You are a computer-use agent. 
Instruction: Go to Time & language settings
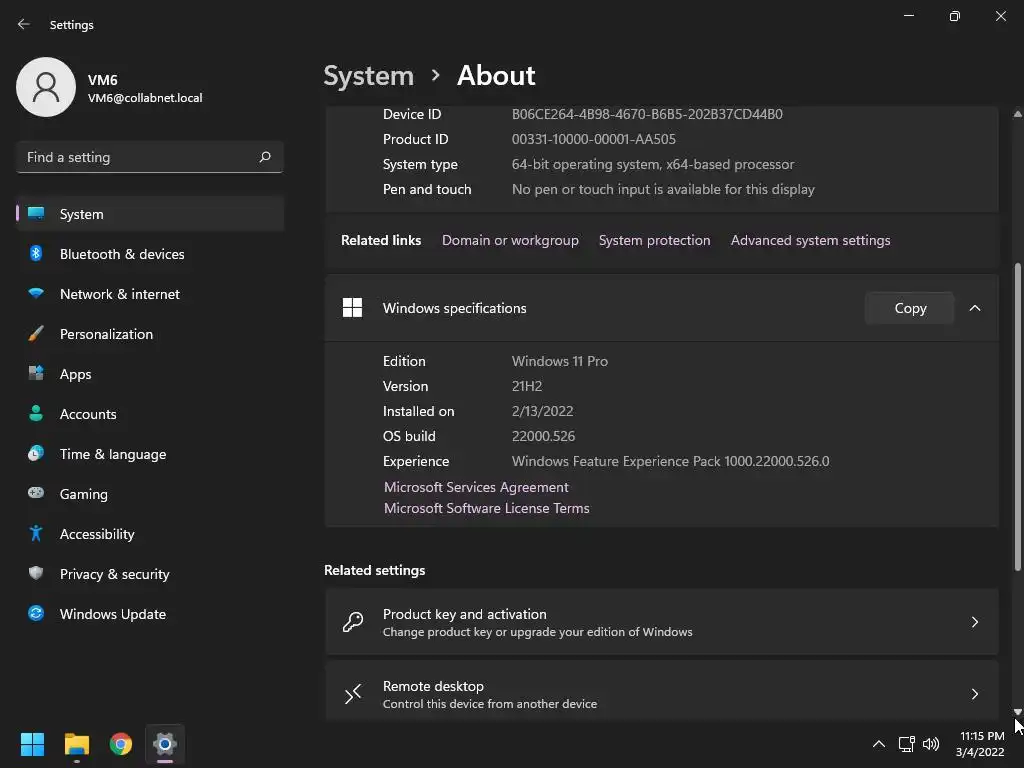(x=112, y=454)
